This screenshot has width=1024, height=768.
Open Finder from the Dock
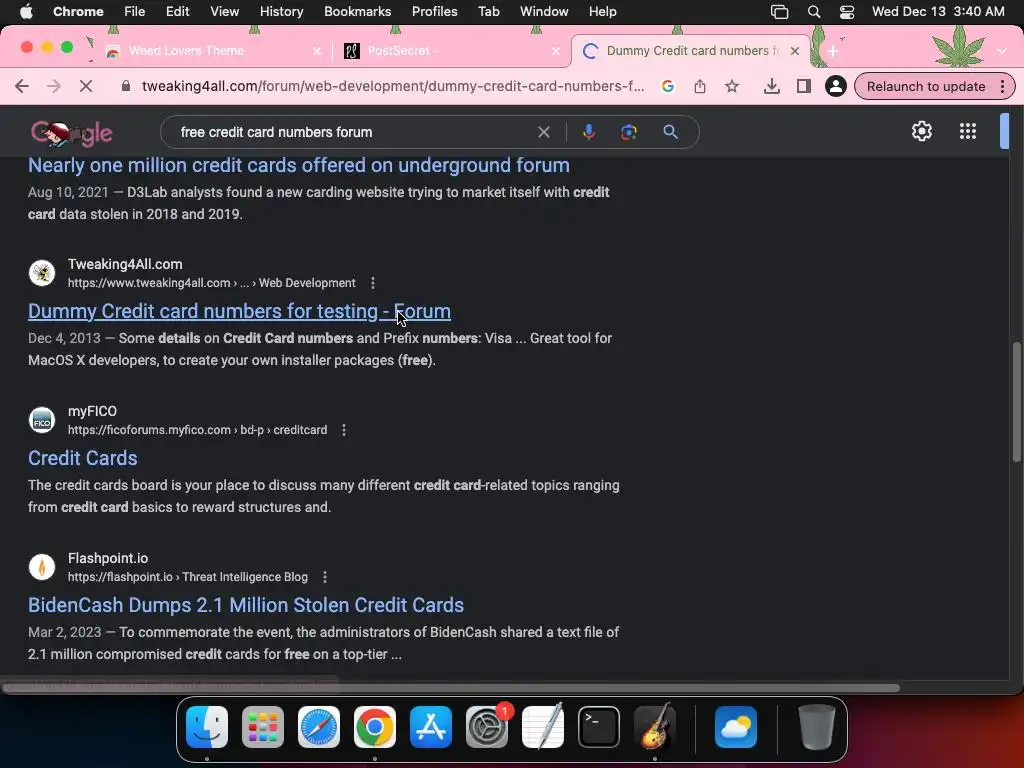[x=206, y=727]
